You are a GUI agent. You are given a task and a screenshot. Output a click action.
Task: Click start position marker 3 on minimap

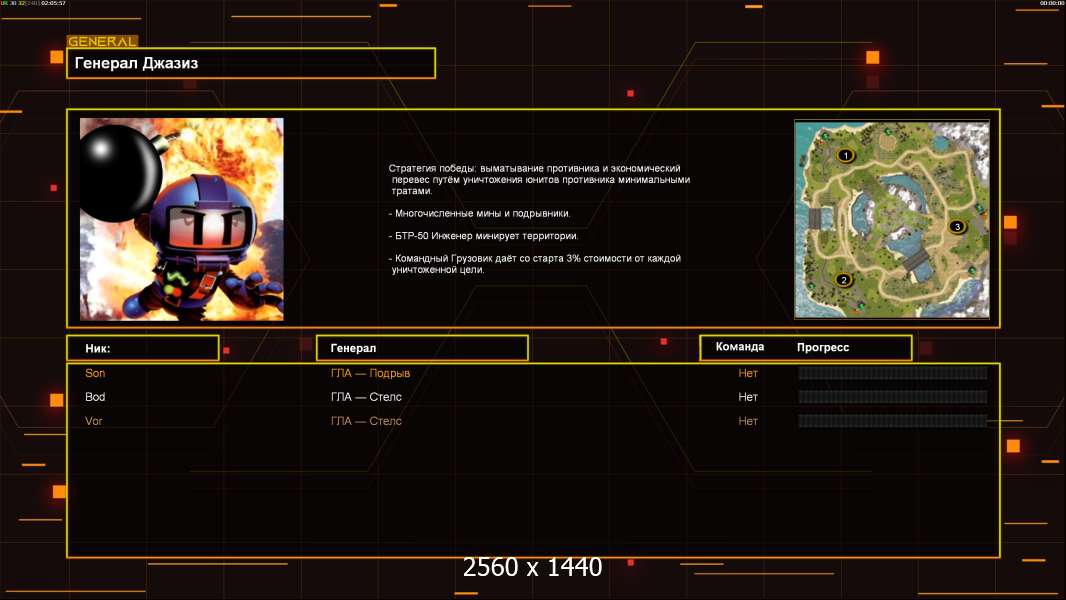[x=957, y=227]
